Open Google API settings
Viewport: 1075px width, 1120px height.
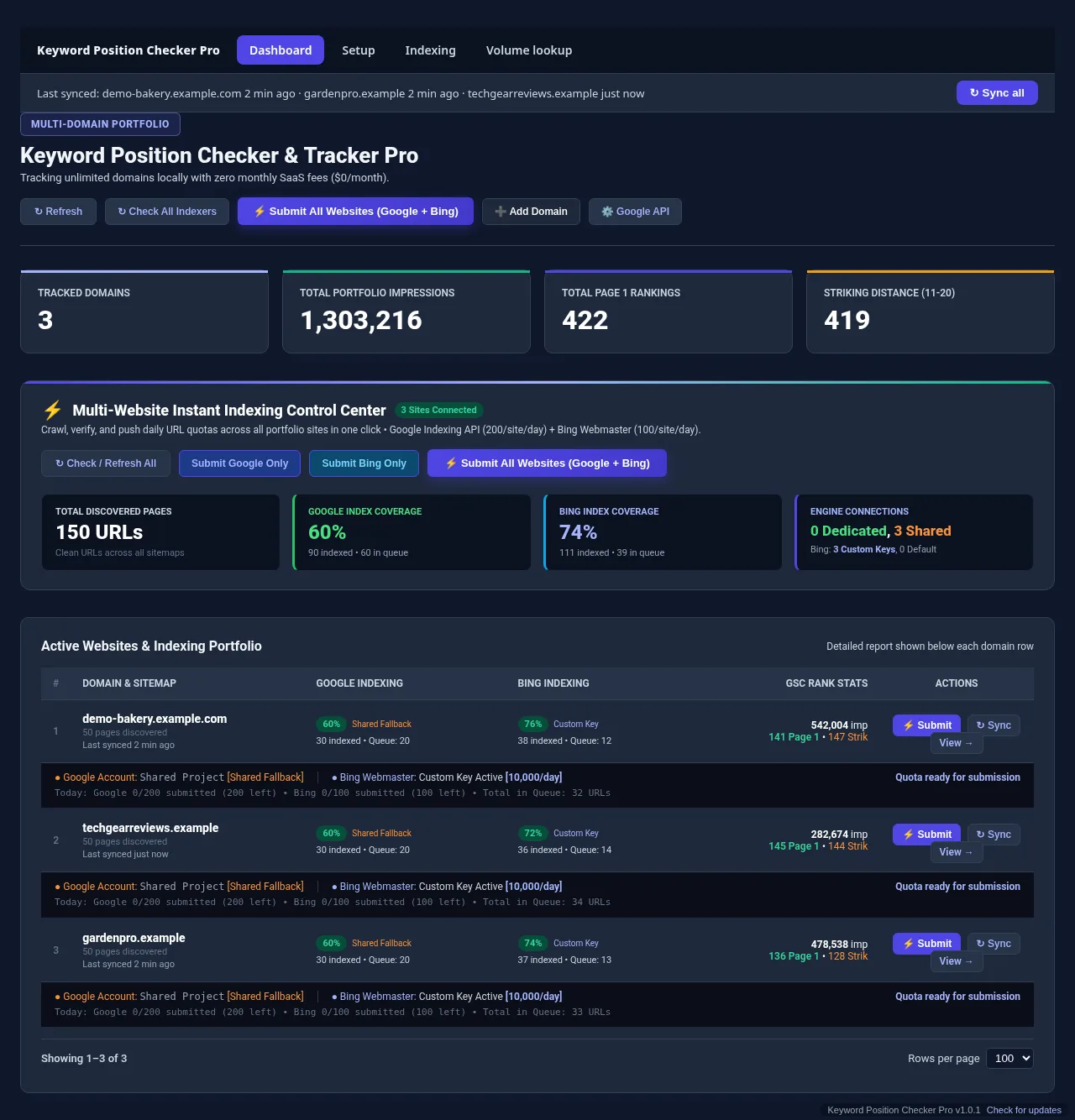(635, 212)
